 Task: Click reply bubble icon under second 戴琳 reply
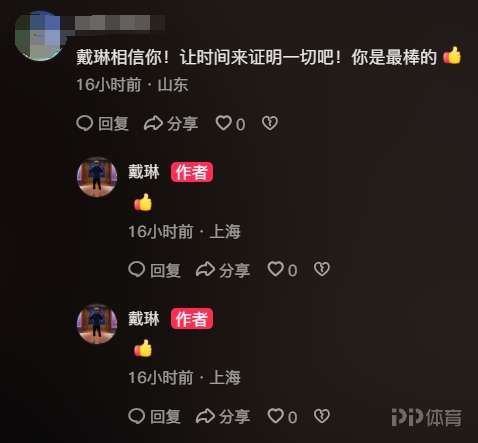(x=137, y=416)
